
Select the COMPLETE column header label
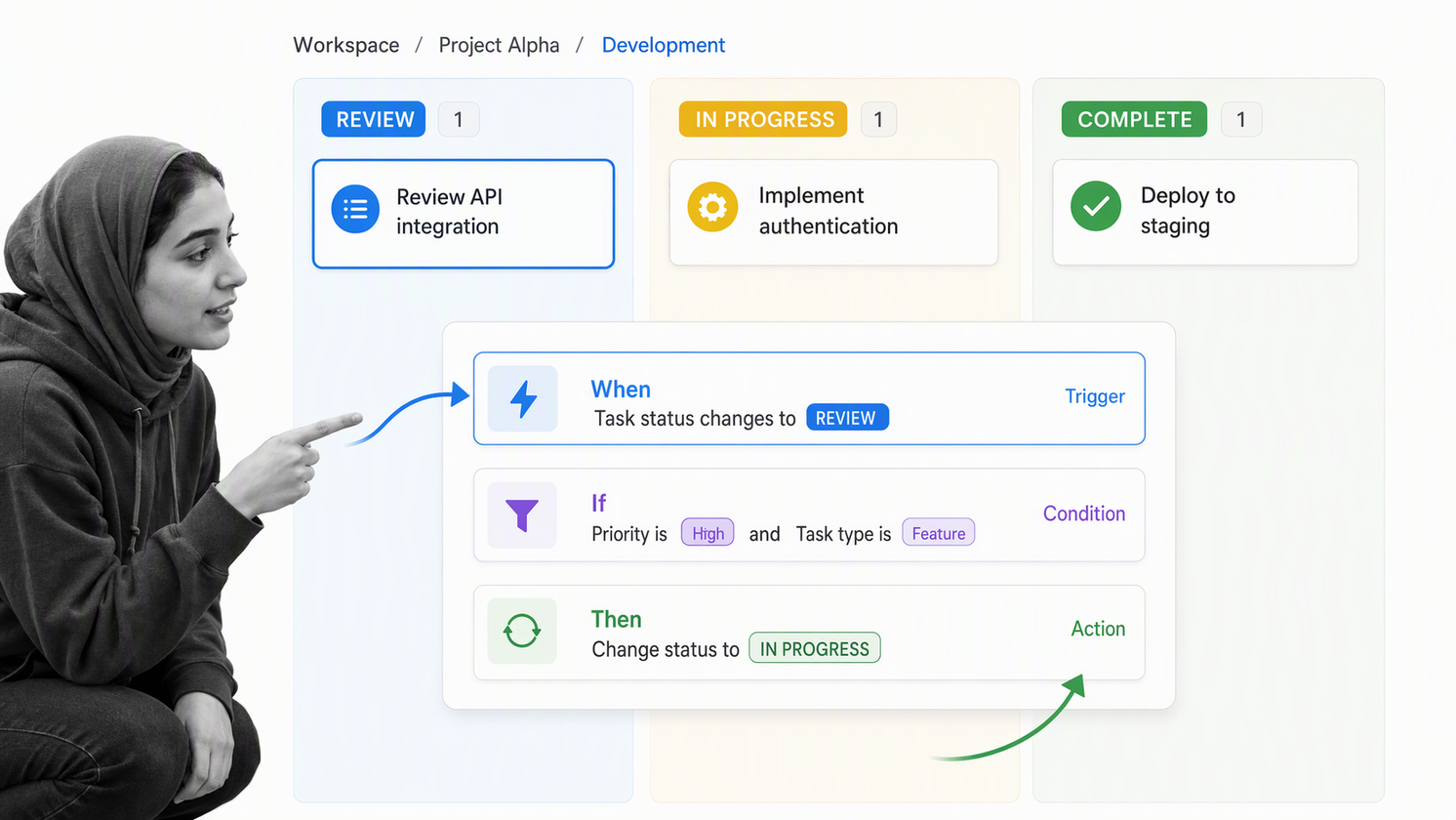point(1134,119)
